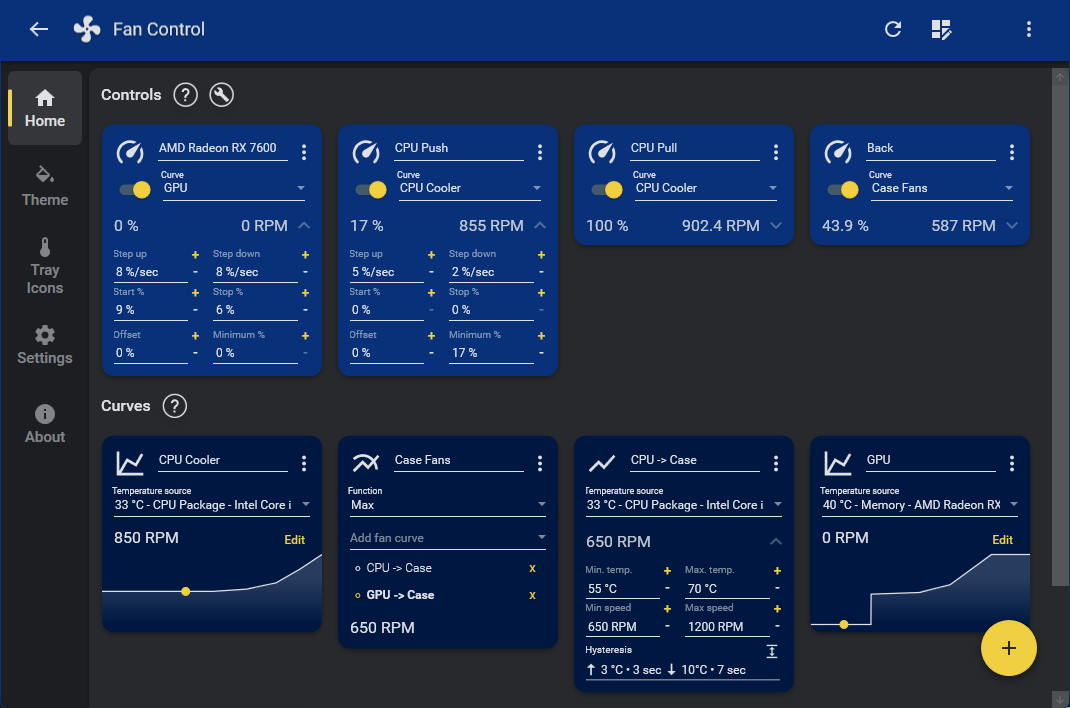Click the refresh sensors icon in the top bar

coord(893,29)
